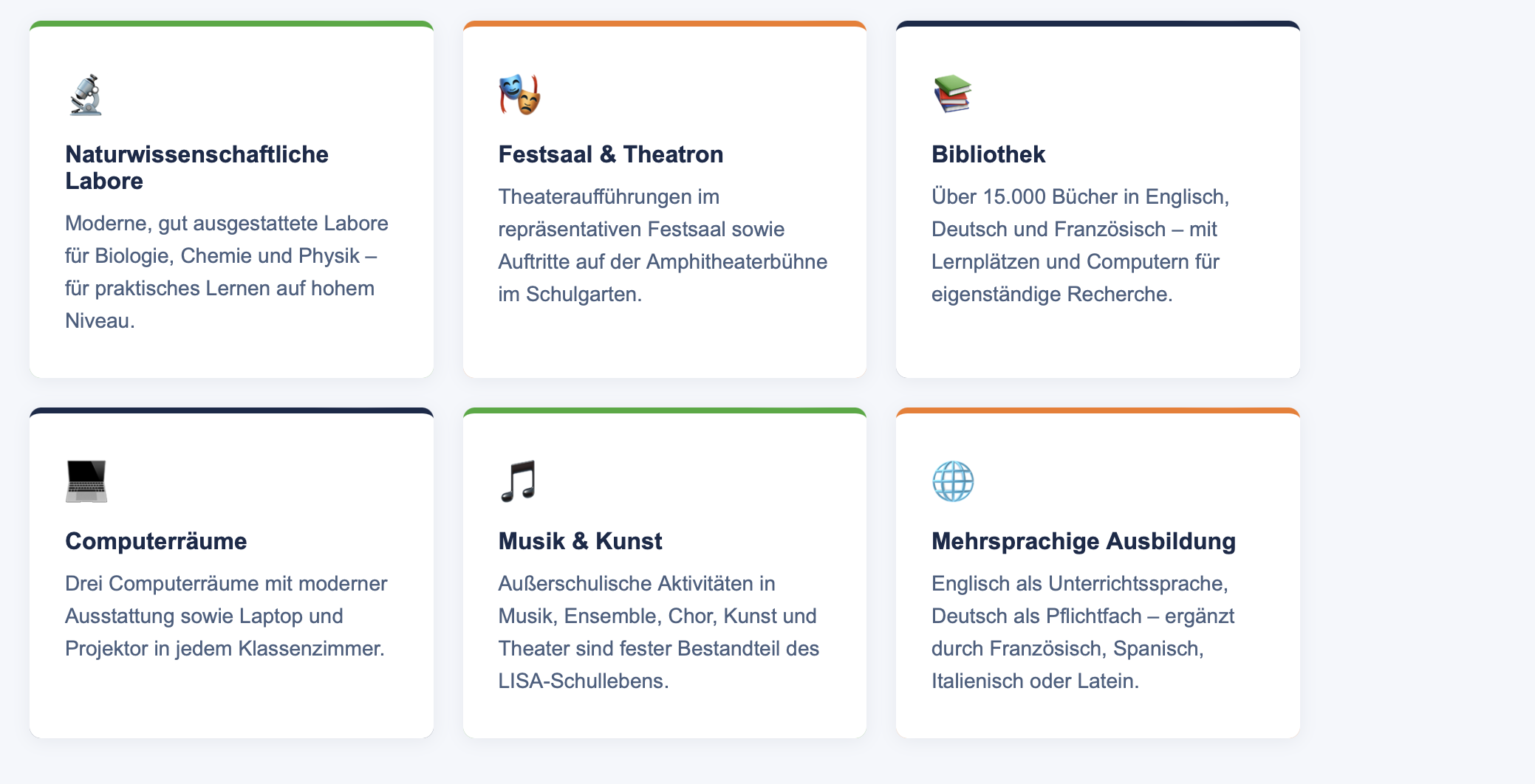Viewport: 1535px width, 784px height.
Task: Click the labs description about Biologie, Chemie
Action: click(x=227, y=272)
